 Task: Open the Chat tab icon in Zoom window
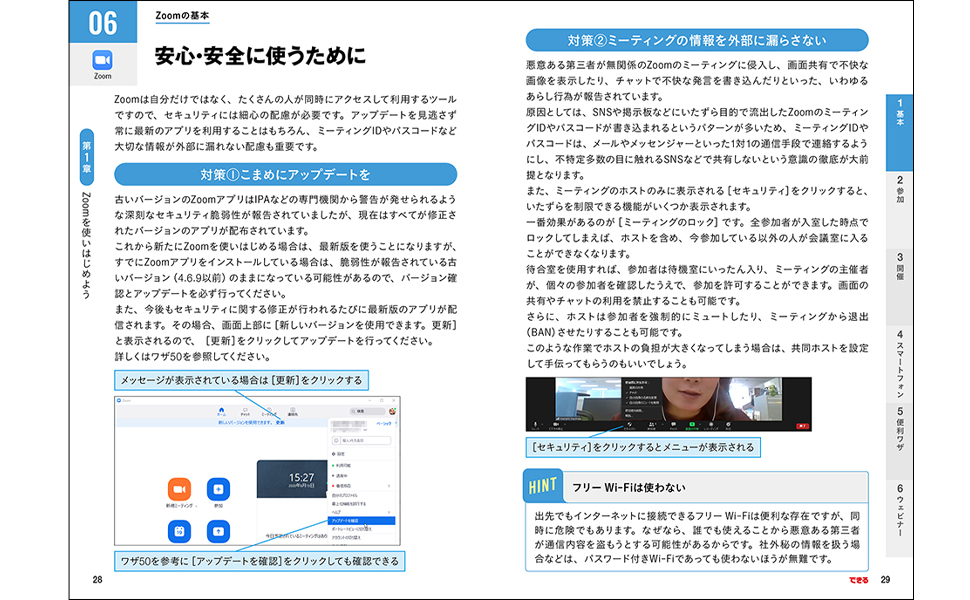coord(245,409)
